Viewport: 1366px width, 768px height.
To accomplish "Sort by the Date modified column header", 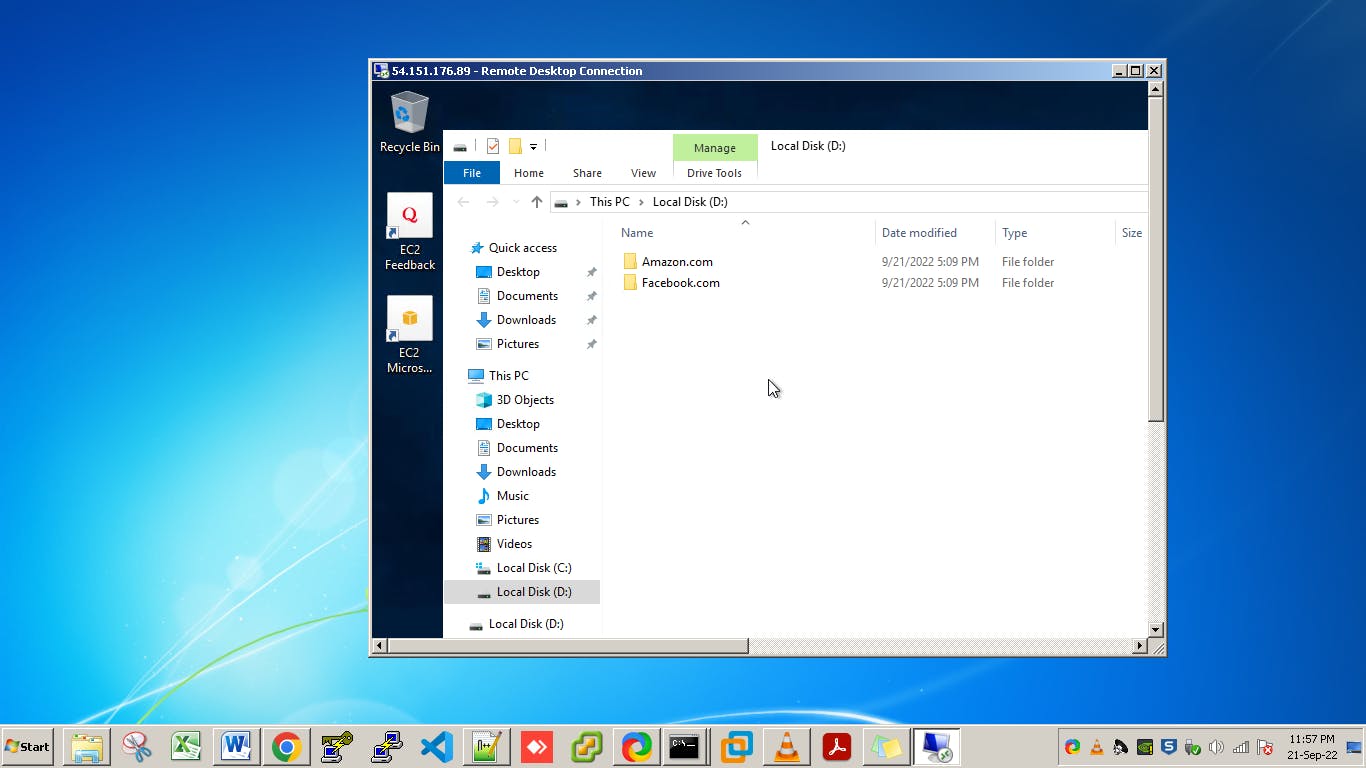I will tap(919, 233).
